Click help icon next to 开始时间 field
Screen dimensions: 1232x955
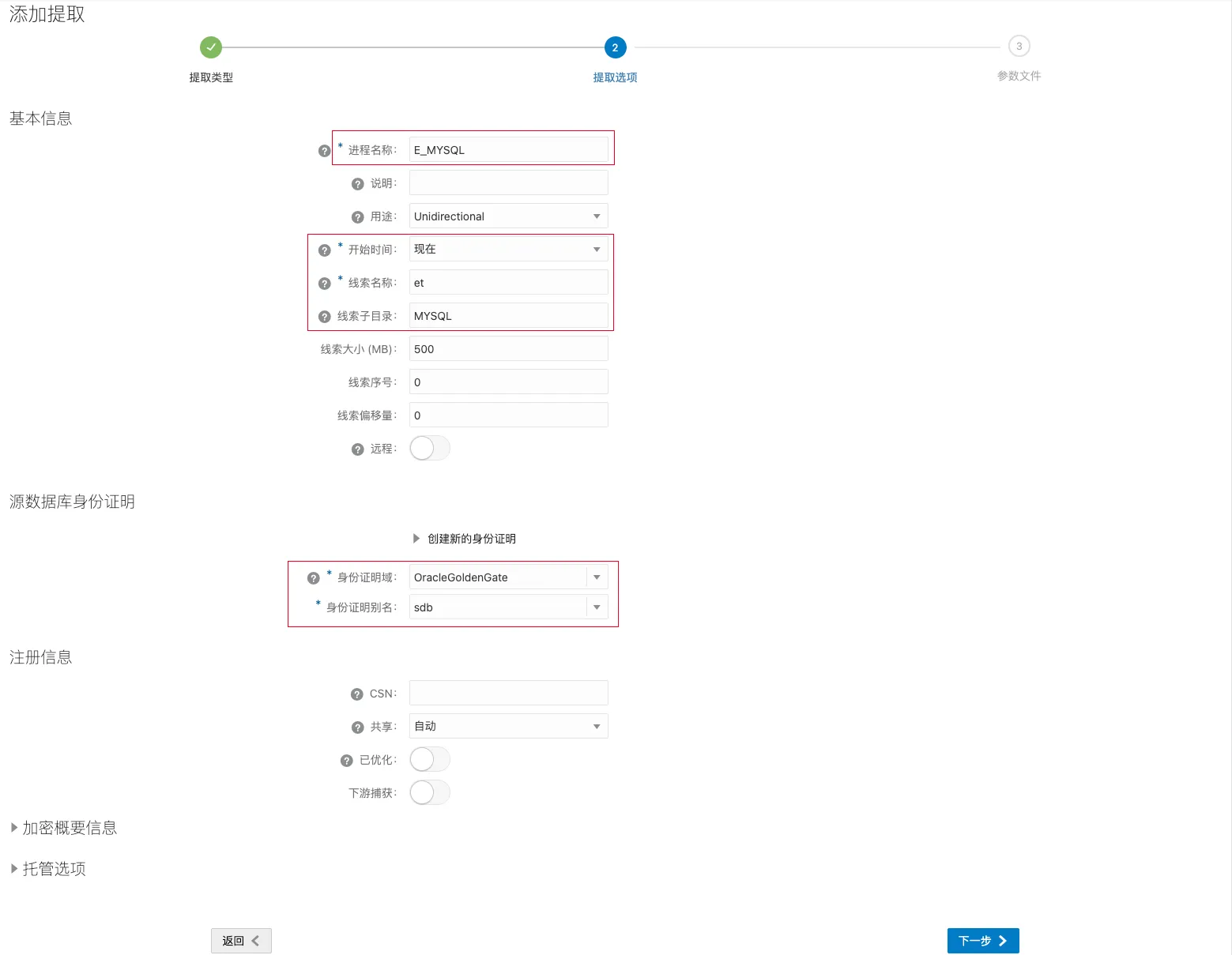click(324, 250)
